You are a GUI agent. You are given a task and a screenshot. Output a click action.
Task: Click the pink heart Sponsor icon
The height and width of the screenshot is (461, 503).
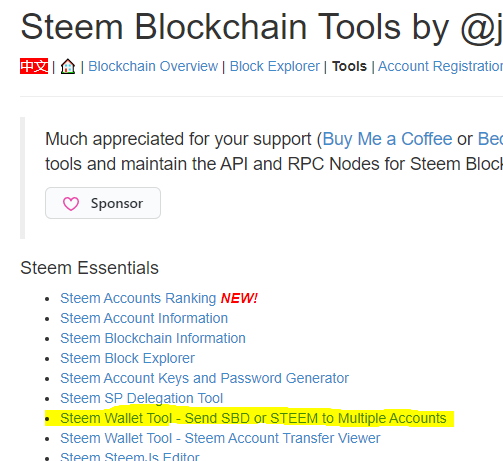71,203
